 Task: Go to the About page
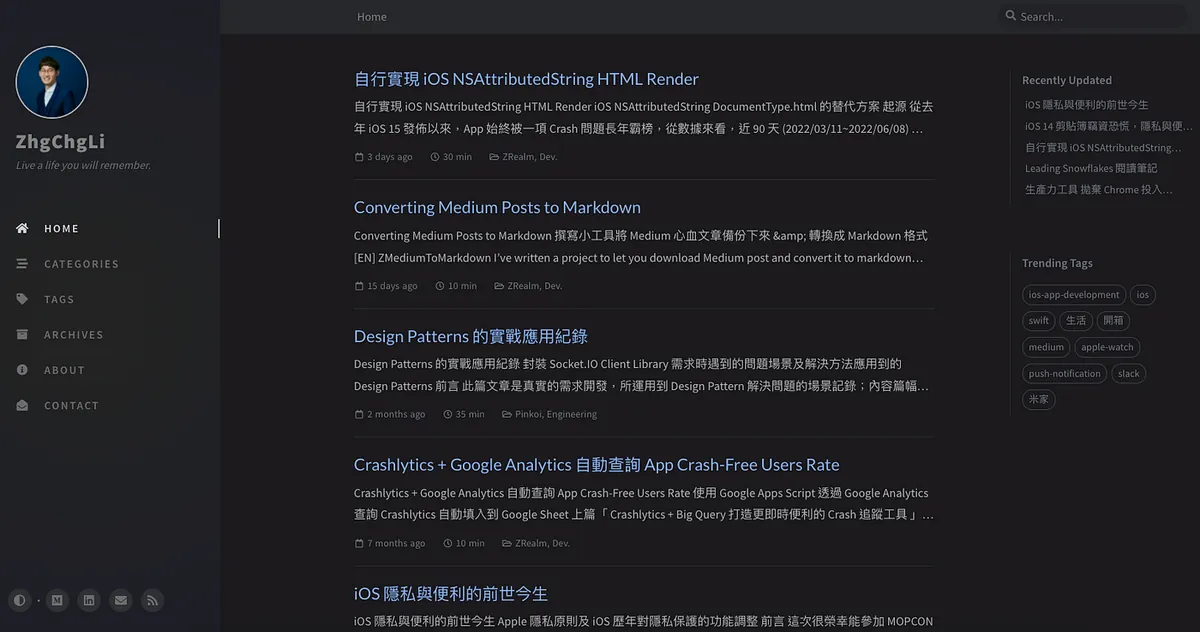click(64, 370)
